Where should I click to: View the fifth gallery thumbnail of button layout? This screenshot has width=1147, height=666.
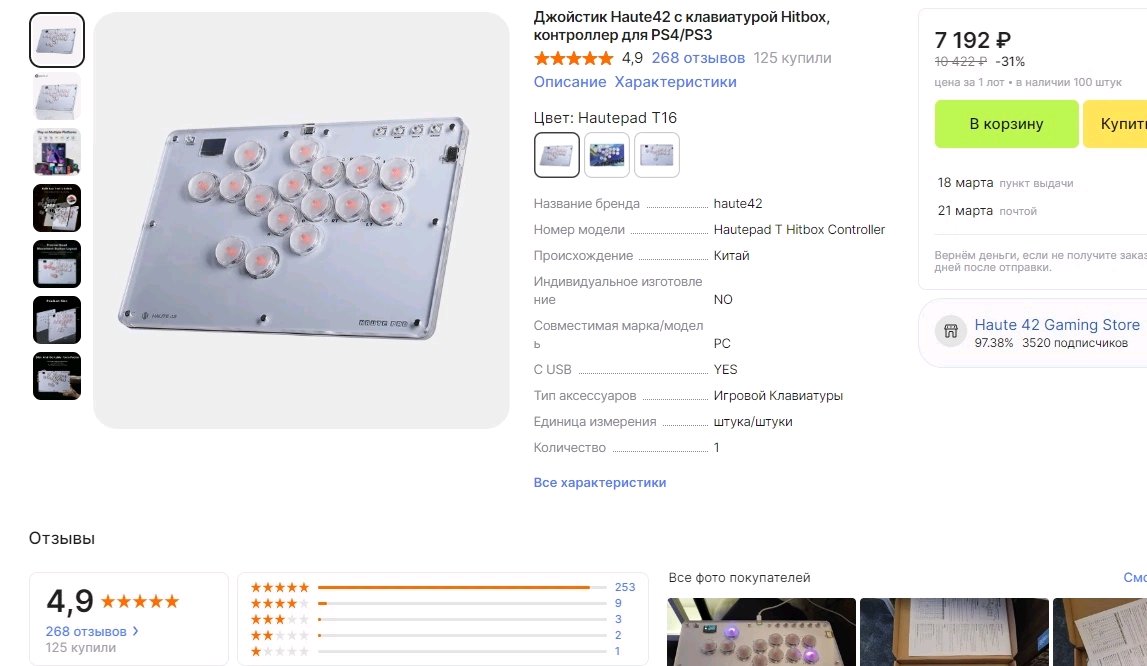click(57, 264)
